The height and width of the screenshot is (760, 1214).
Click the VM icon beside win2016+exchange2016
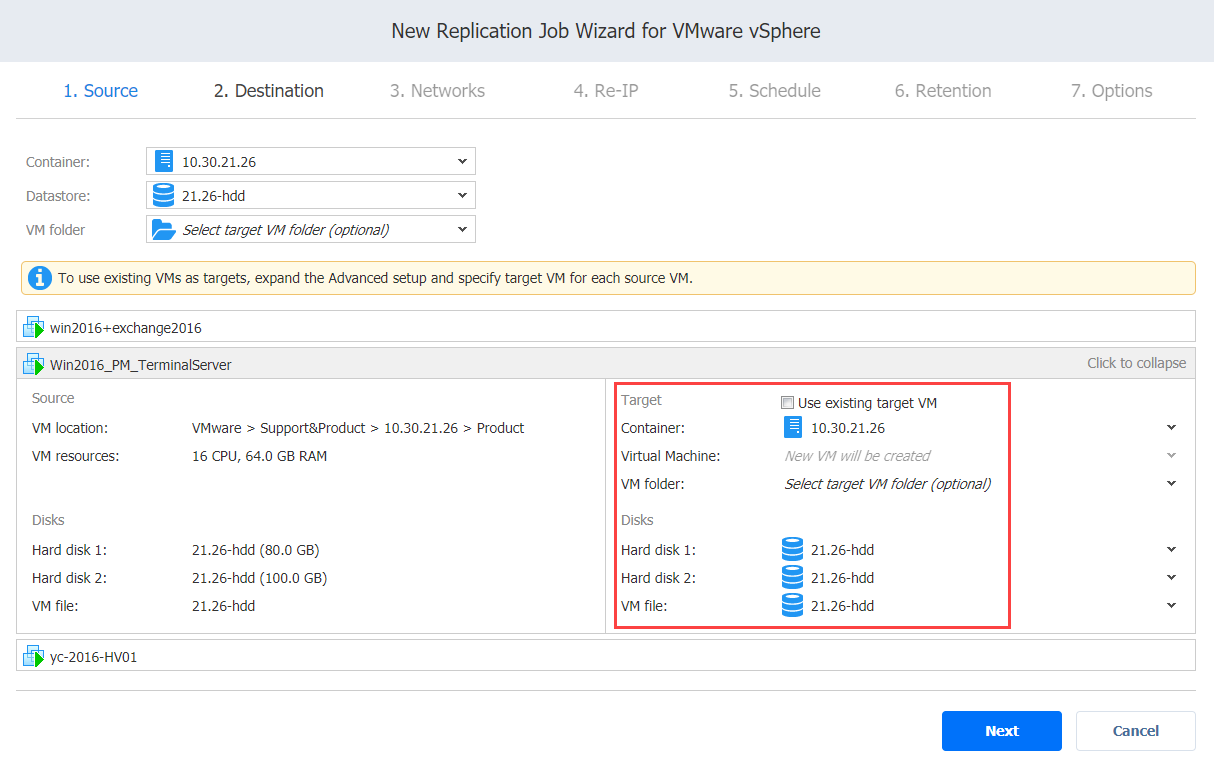[34, 327]
